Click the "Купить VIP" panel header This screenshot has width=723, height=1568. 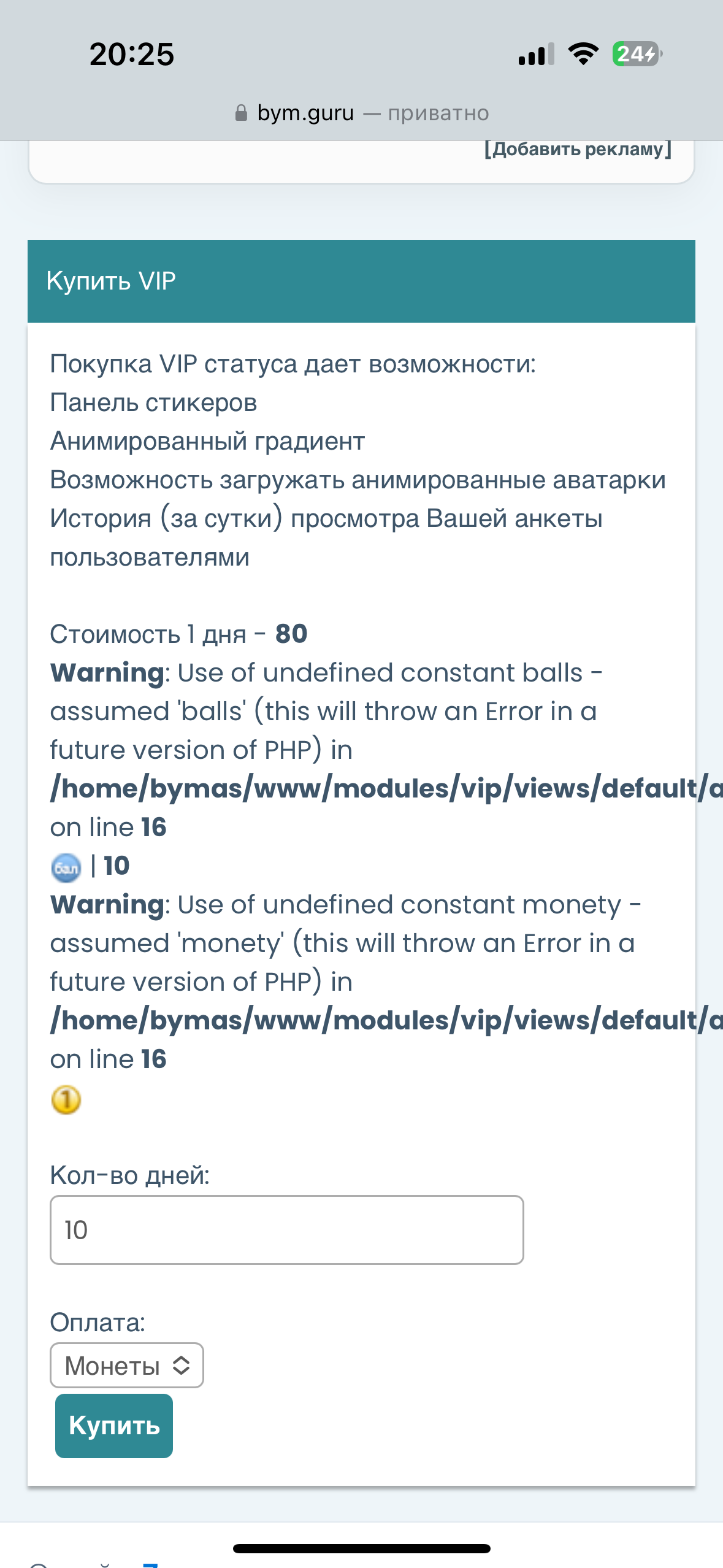[x=361, y=281]
